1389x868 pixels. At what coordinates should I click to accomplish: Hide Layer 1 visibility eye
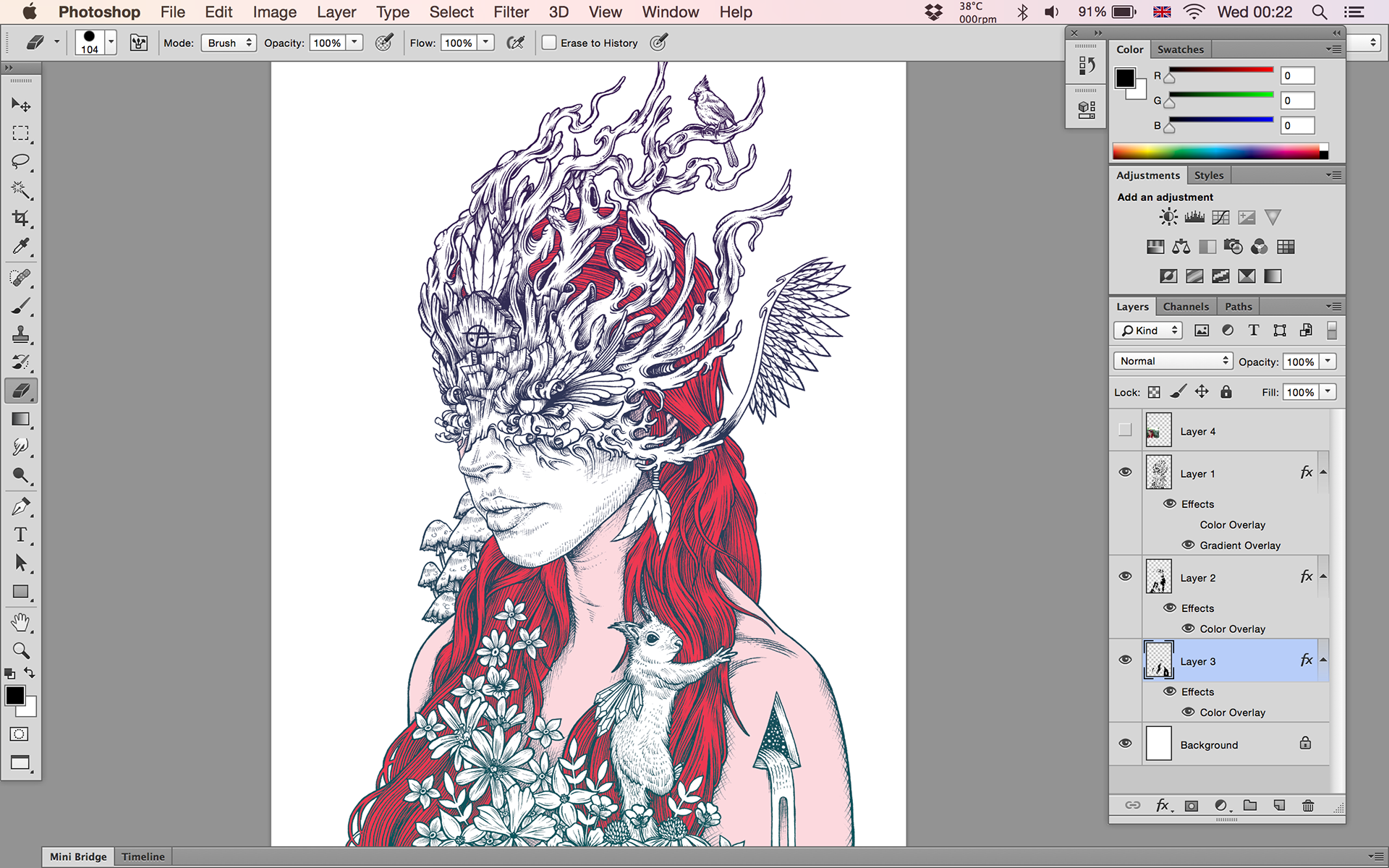pos(1125,472)
